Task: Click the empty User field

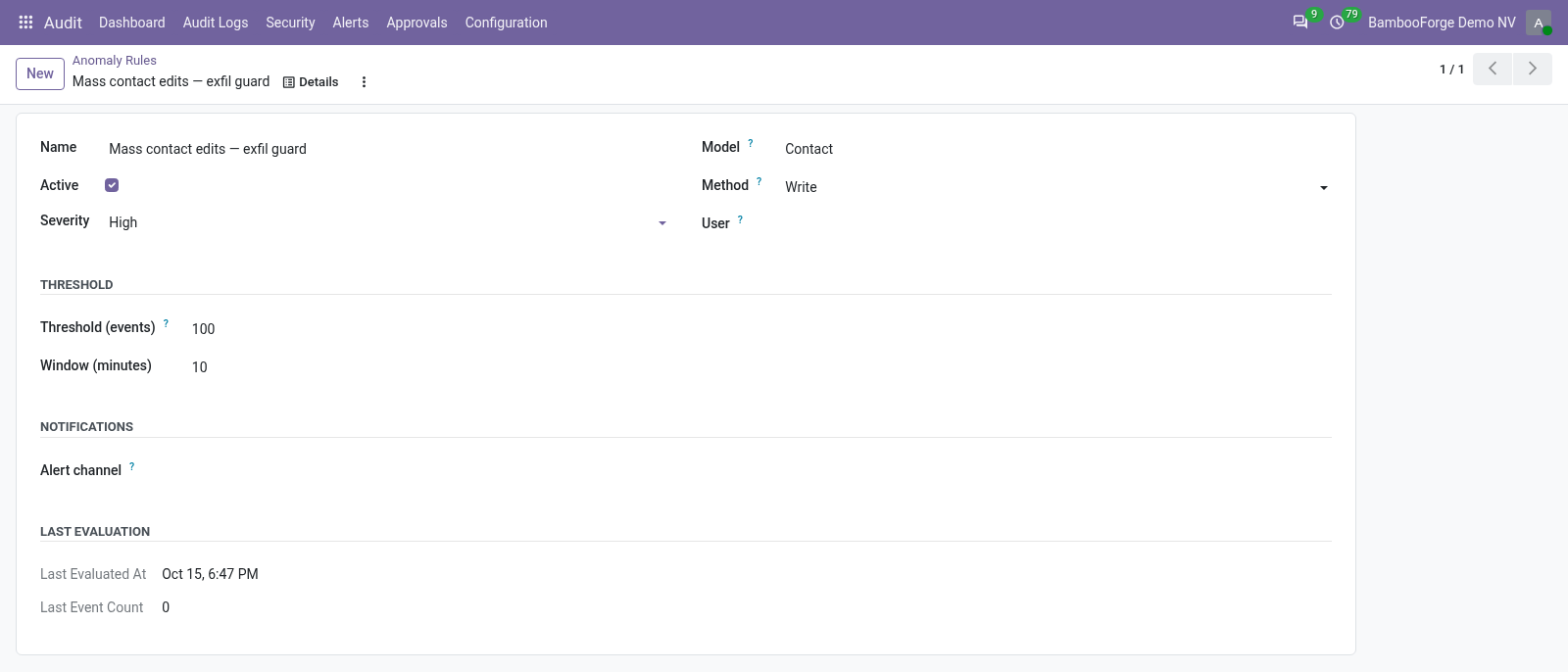Action: point(1056,224)
